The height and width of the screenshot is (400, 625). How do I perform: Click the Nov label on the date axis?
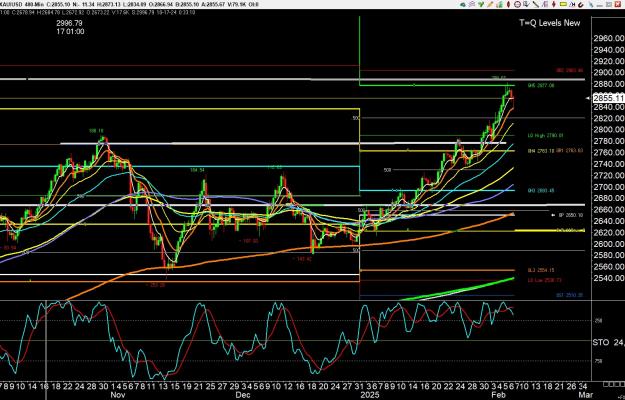[x=118, y=395]
